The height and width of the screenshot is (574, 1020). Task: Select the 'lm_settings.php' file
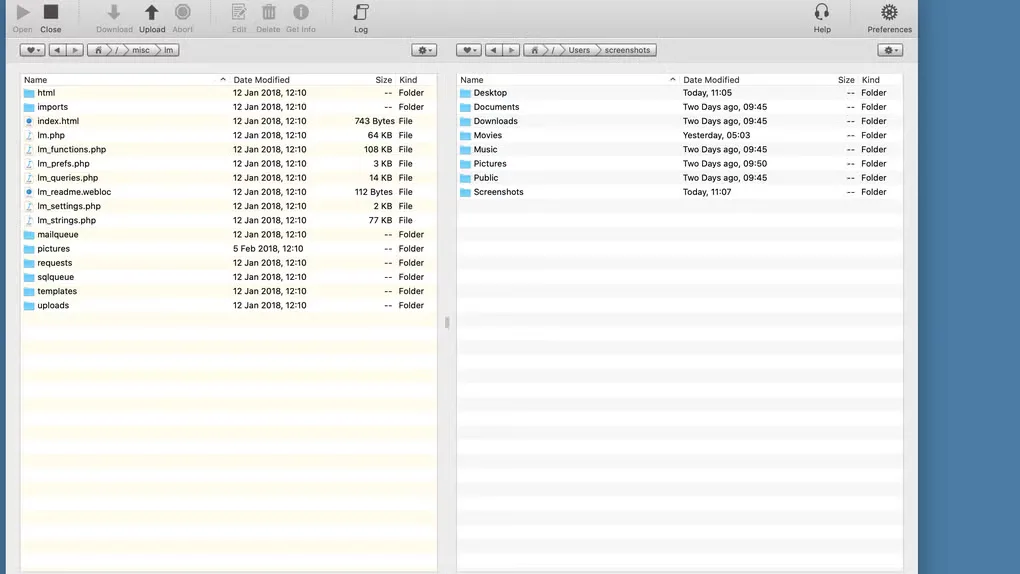click(228, 206)
